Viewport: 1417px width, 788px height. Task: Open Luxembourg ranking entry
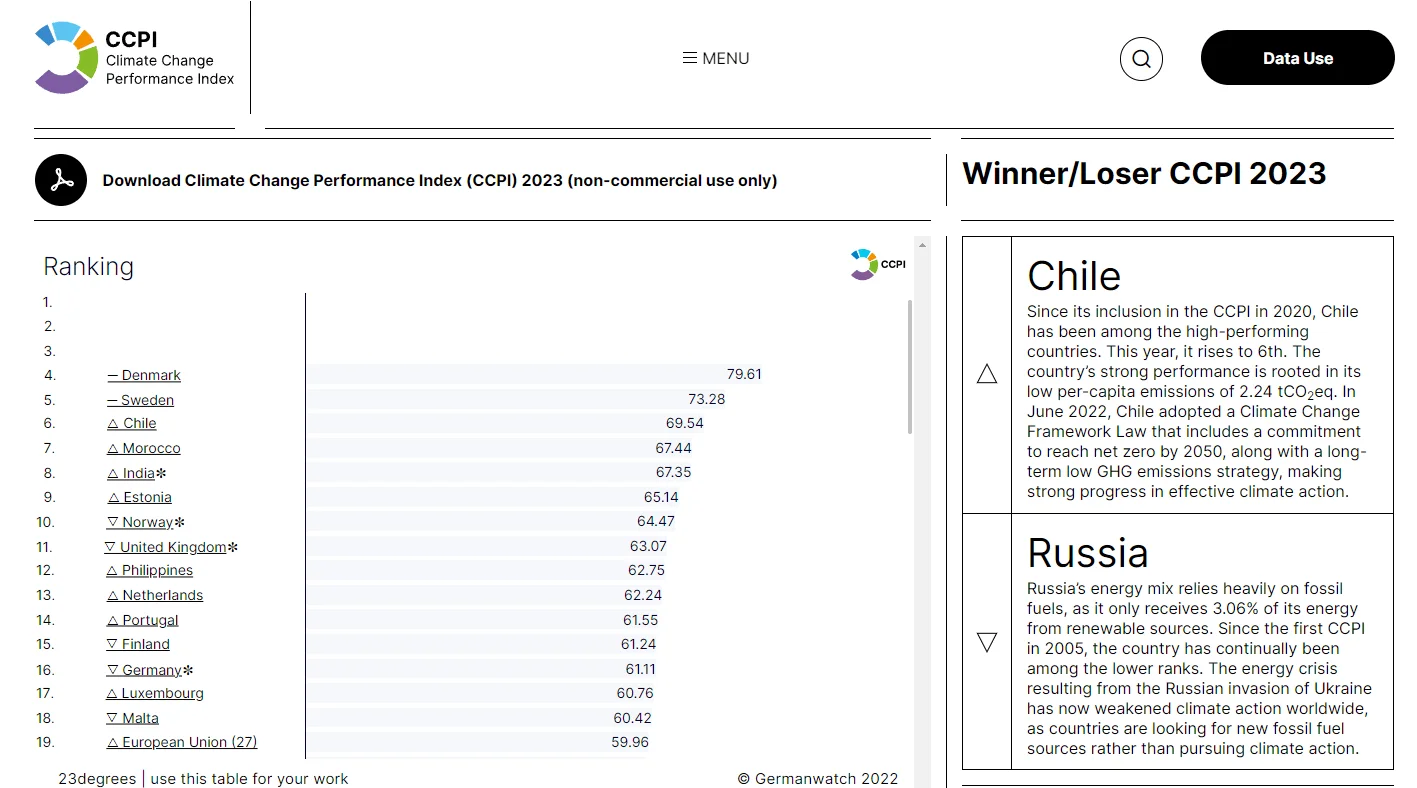tap(155, 694)
